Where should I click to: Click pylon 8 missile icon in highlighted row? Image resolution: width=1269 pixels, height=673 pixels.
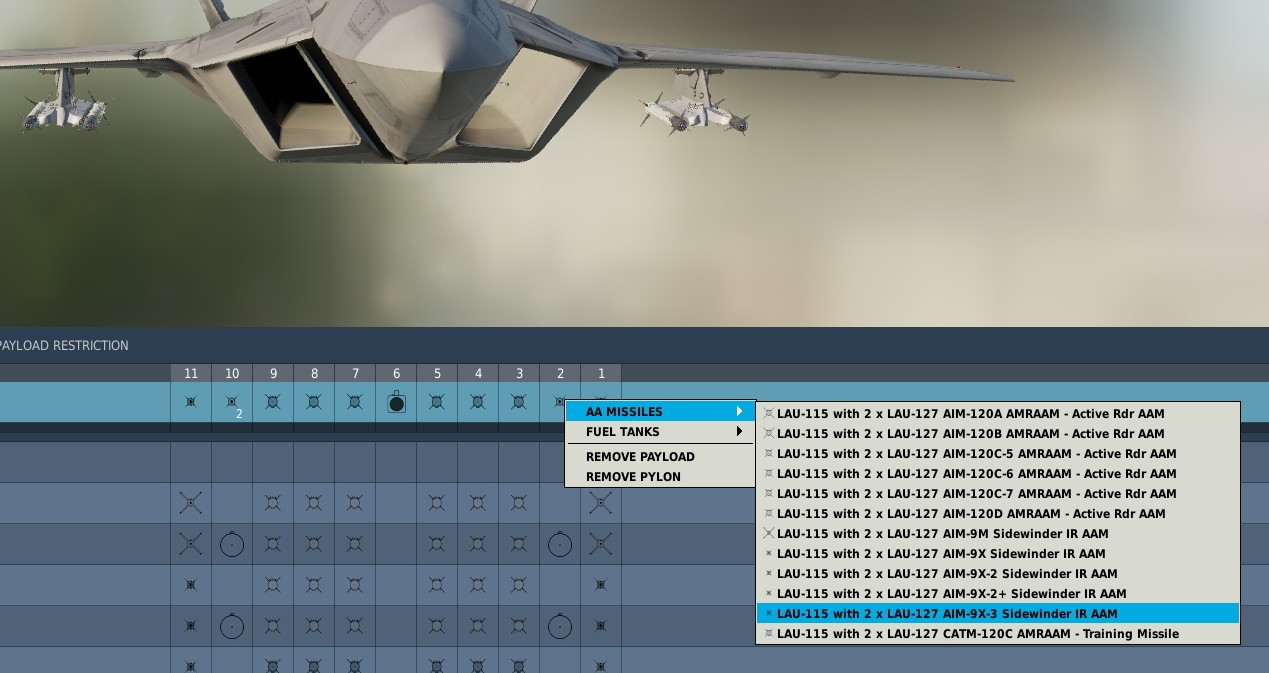click(314, 402)
